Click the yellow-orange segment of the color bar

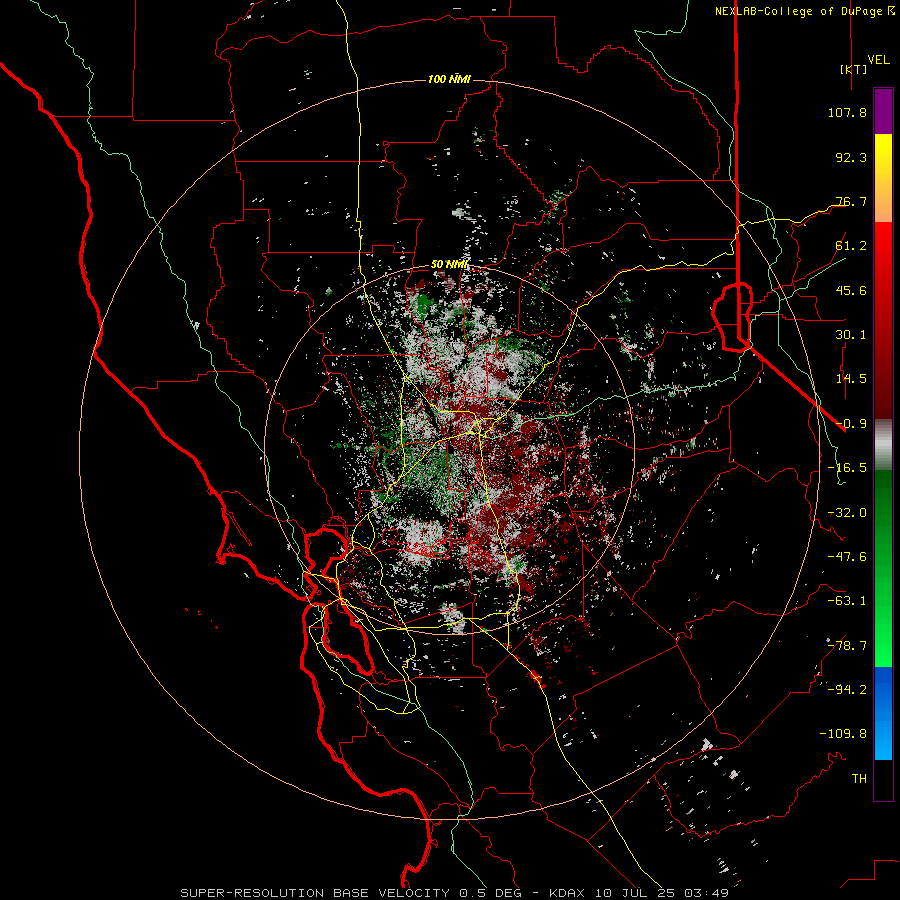click(883, 178)
